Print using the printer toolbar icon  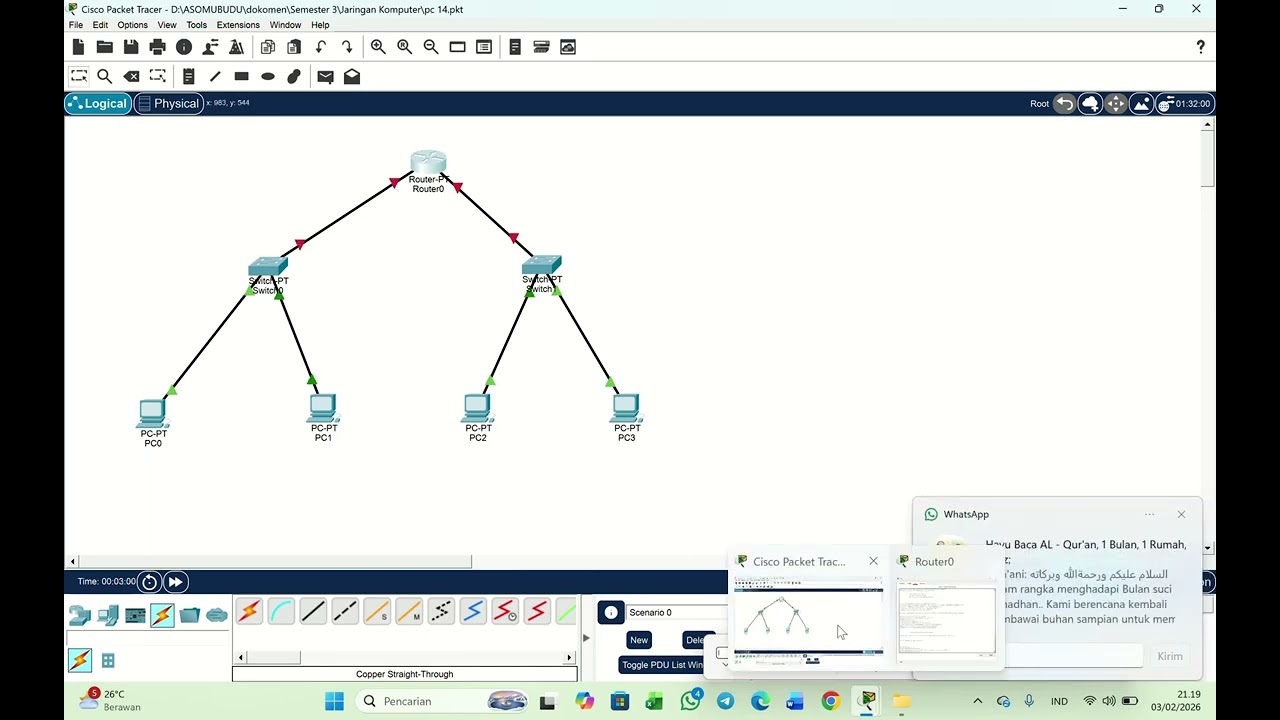[x=157, y=47]
